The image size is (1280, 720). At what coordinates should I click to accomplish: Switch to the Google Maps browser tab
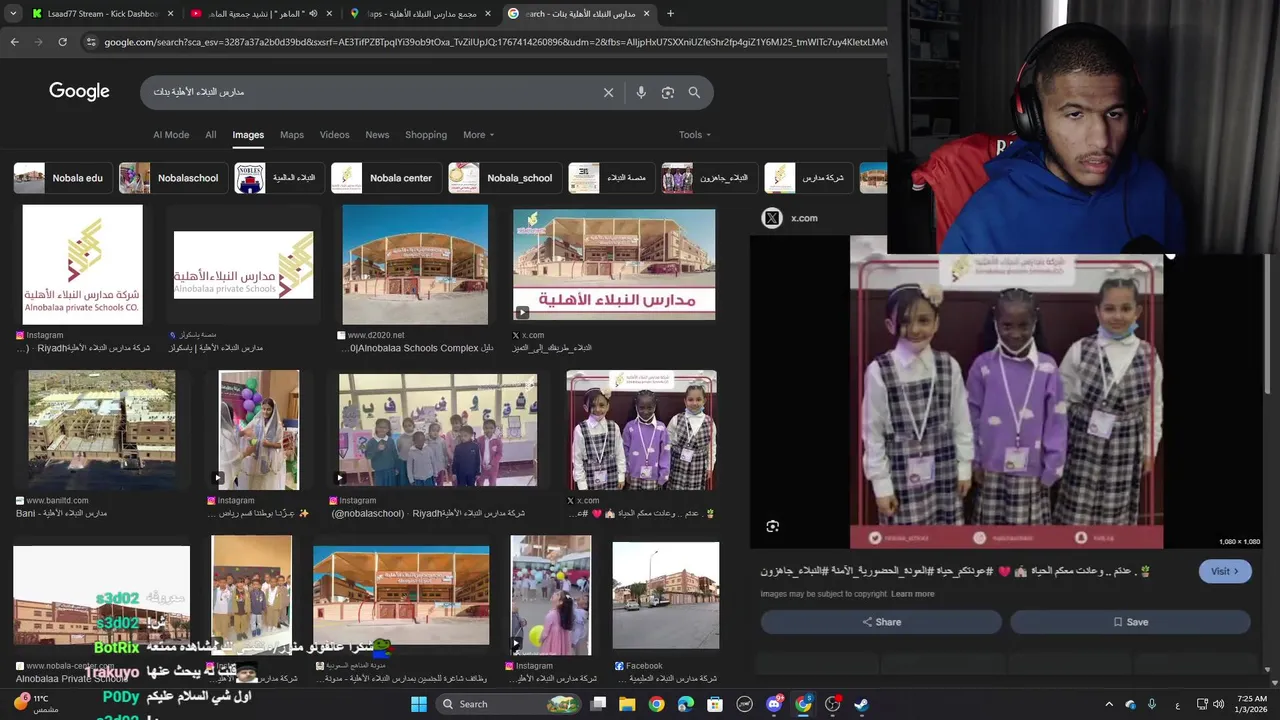420,13
